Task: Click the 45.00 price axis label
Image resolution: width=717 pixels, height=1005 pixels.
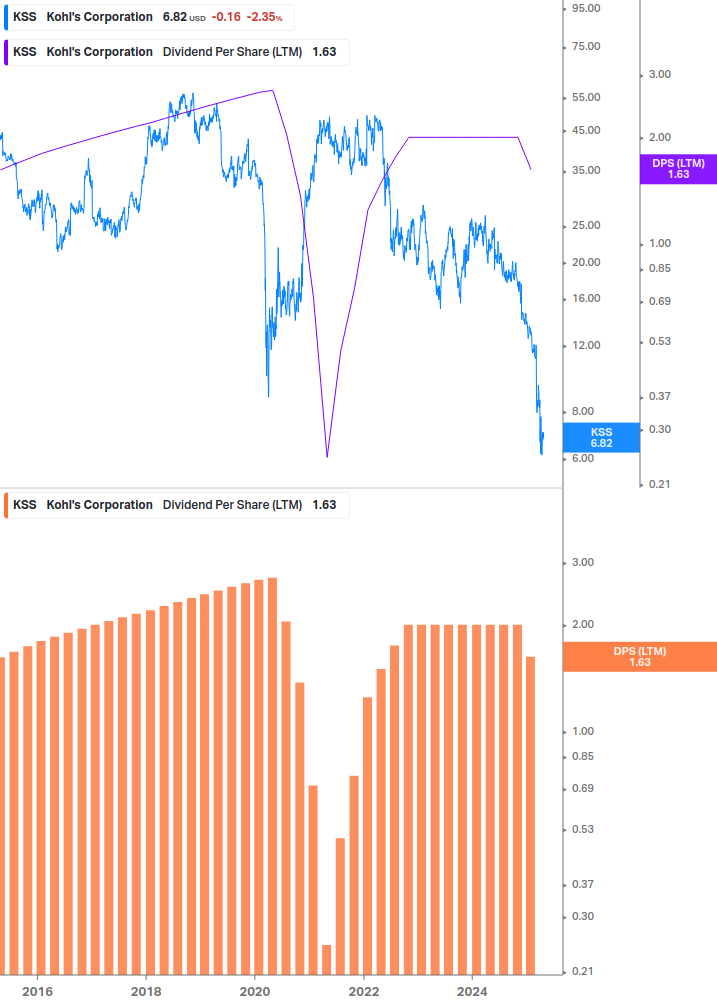Action: (586, 130)
